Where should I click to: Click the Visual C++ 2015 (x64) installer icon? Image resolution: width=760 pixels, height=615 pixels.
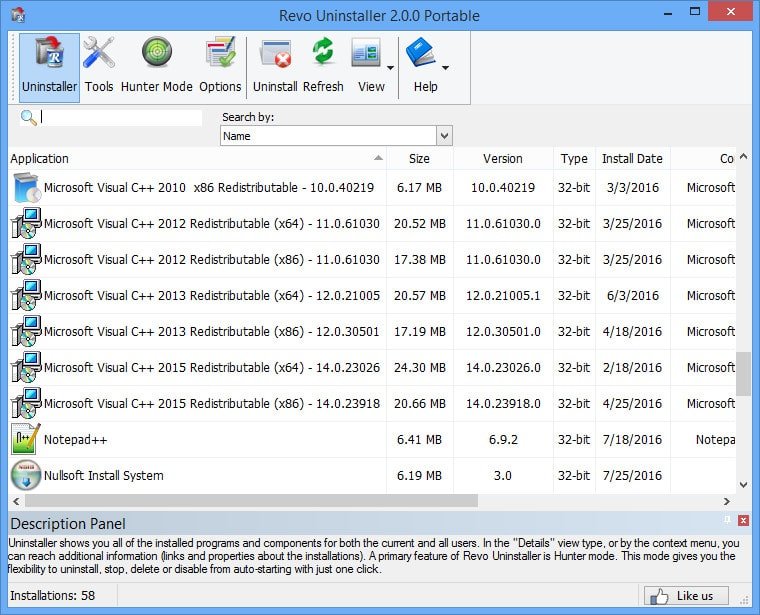(26, 367)
